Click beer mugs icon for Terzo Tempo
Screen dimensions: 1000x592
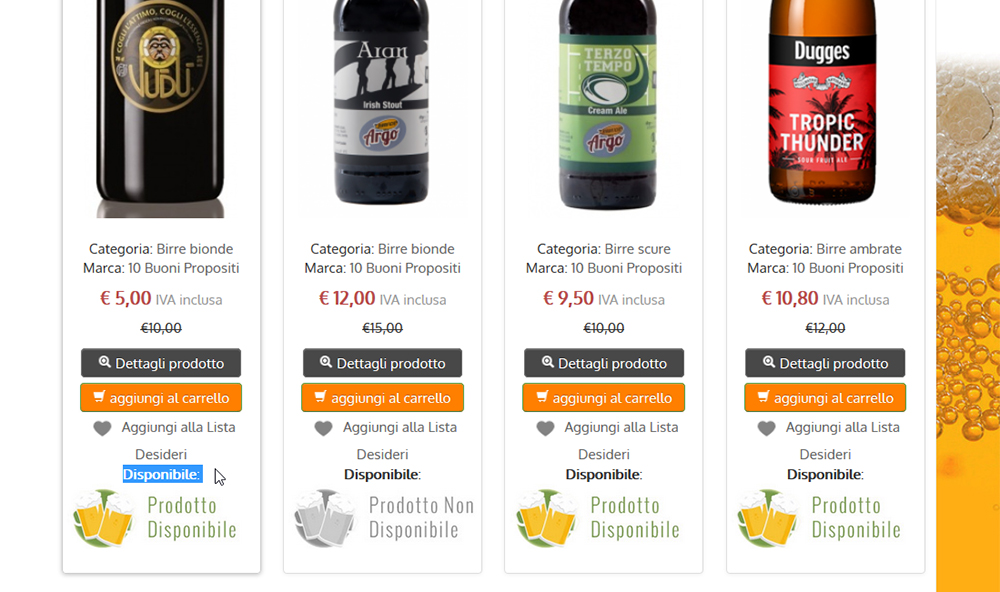[546, 518]
